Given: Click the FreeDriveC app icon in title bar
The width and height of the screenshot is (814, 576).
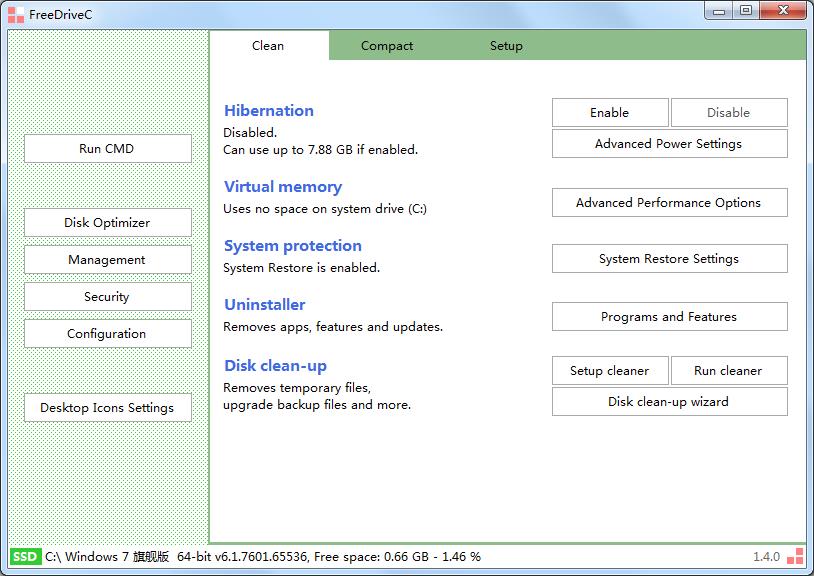Looking at the screenshot, I should pyautogui.click(x=16, y=13).
